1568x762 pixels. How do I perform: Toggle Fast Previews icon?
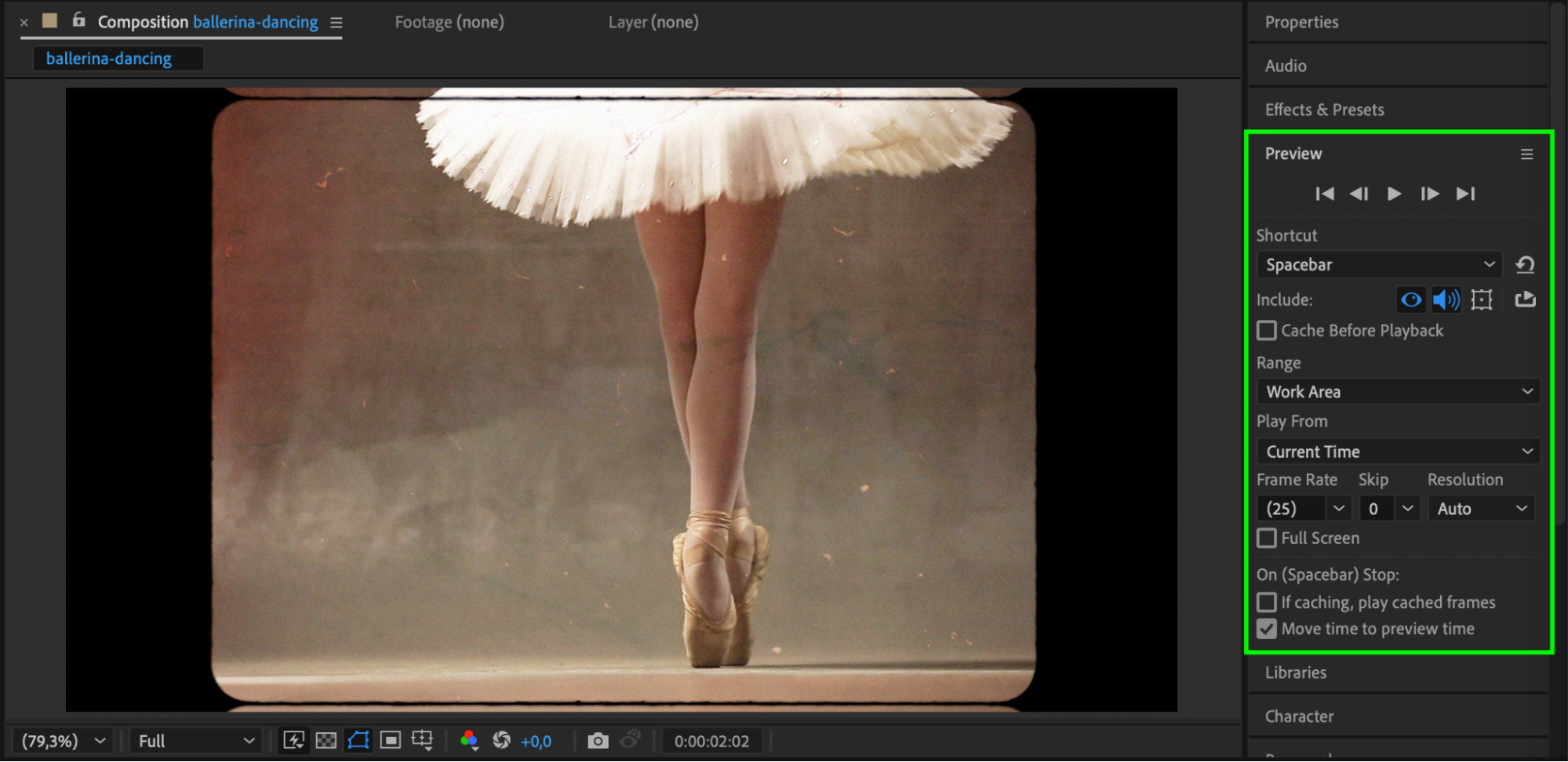coord(294,741)
